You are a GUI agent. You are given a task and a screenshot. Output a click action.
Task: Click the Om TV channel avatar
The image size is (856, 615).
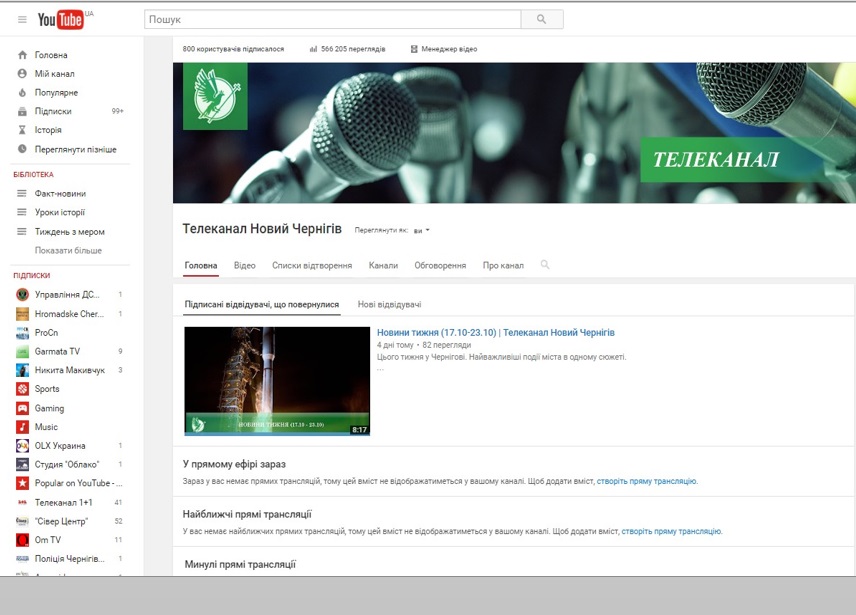point(22,540)
